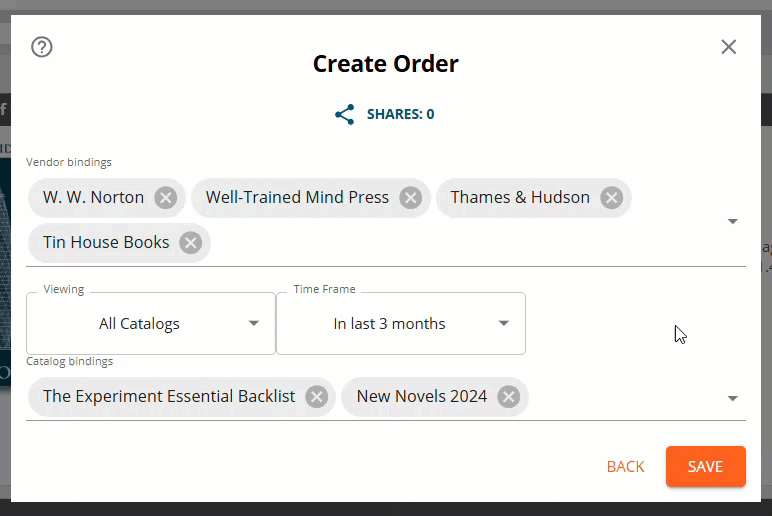This screenshot has height=516, width=772.
Task: Open the Viewing All Catalogs dropdown
Action: 151,323
